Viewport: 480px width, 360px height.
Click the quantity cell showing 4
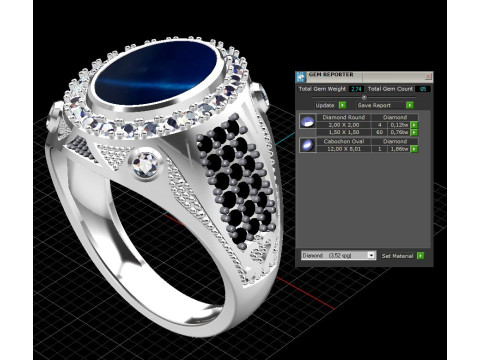[379, 125]
